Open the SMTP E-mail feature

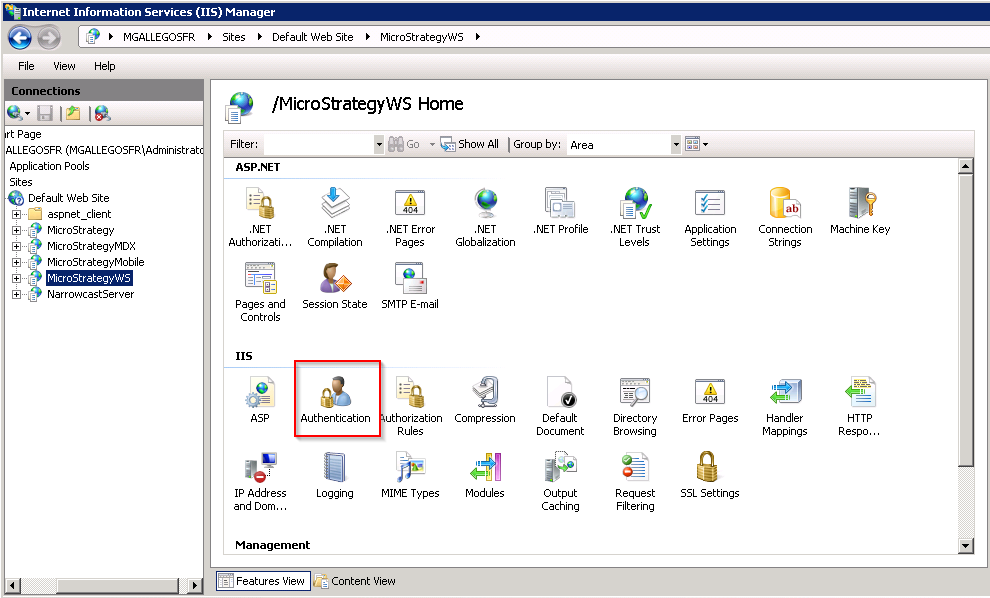[x=410, y=285]
